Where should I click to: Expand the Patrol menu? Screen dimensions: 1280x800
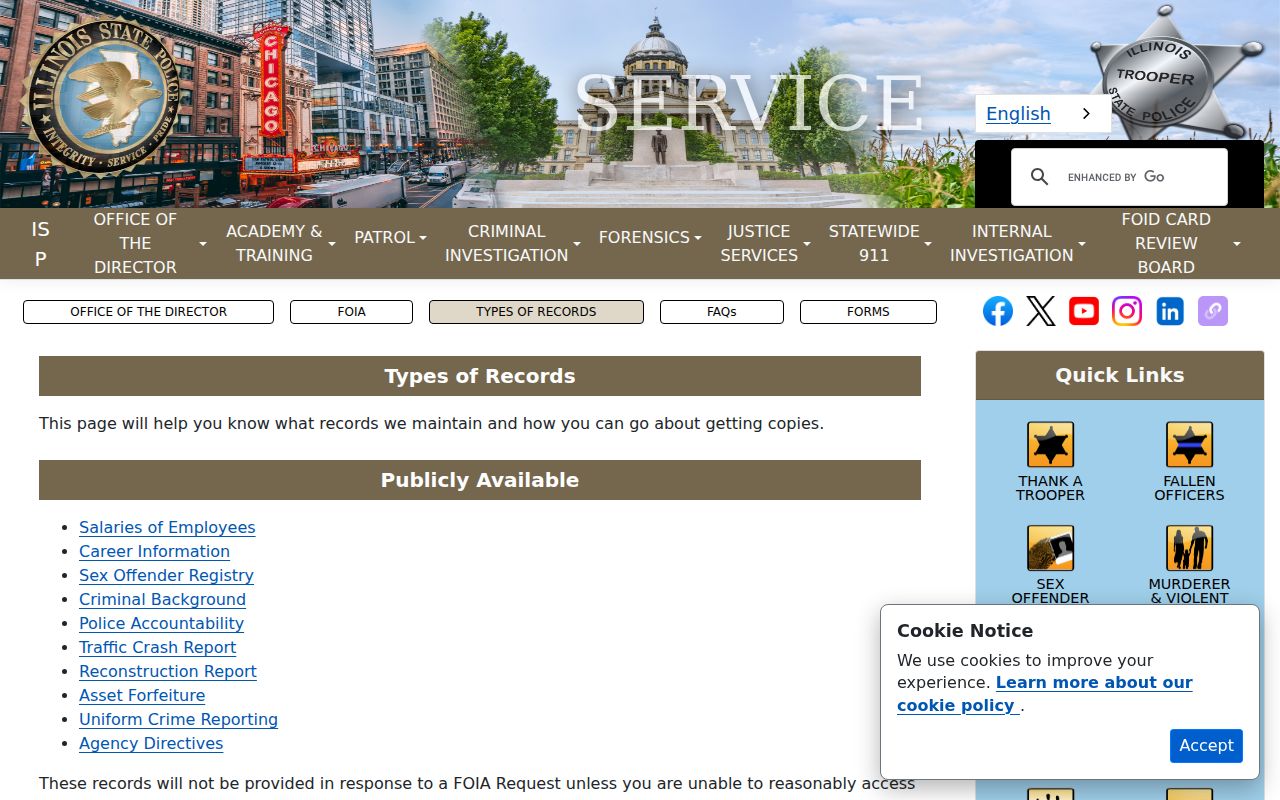pyautogui.click(x=390, y=237)
